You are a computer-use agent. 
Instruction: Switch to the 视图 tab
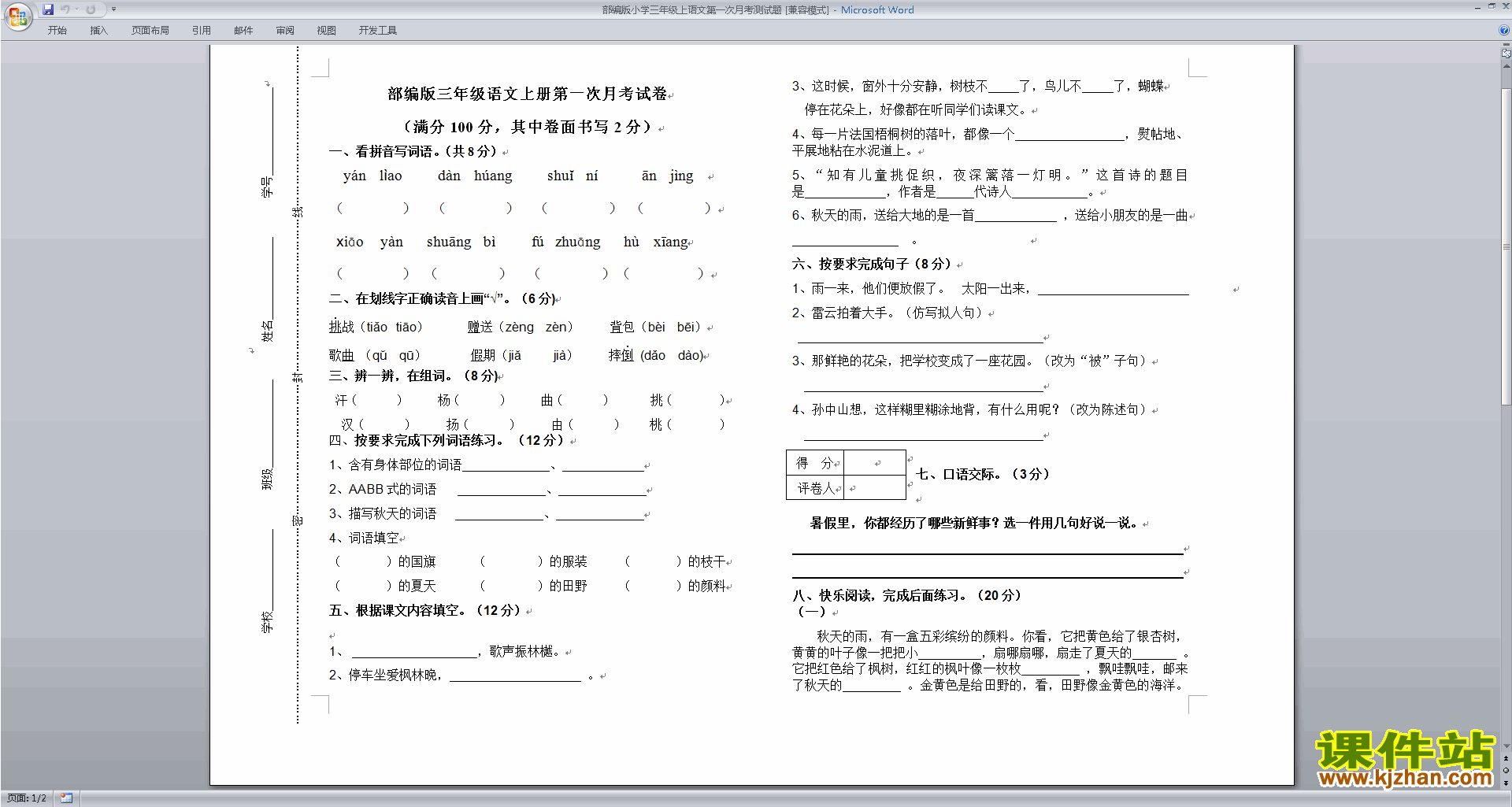[327, 30]
